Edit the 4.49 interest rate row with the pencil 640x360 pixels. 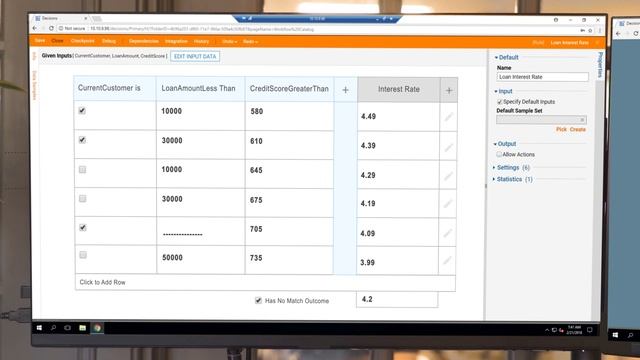449,117
